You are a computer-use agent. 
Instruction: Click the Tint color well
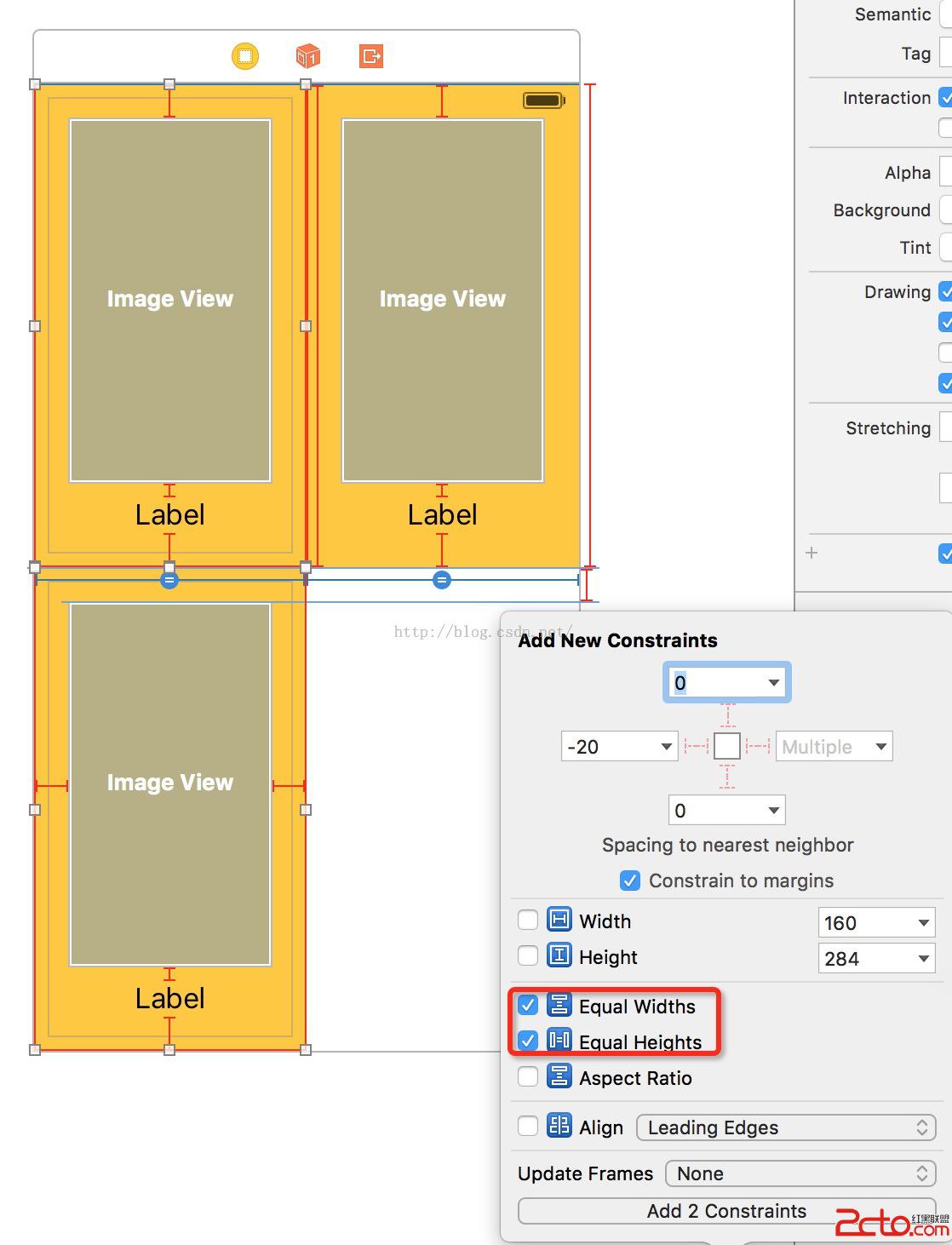[945, 247]
